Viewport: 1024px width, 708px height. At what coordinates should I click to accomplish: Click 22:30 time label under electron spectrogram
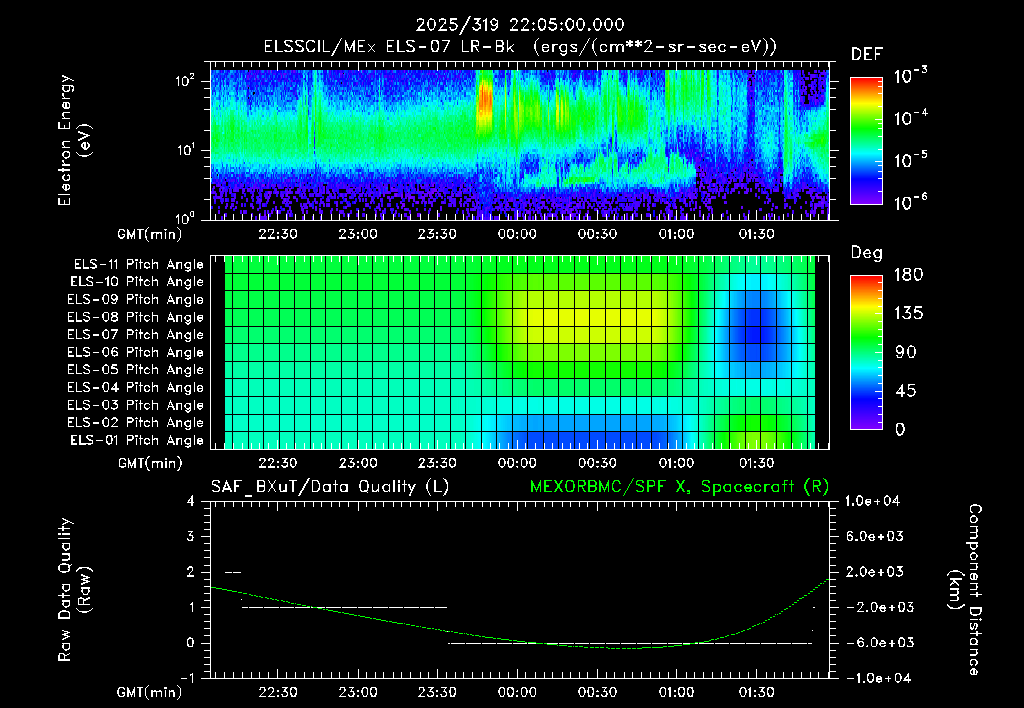[278, 234]
